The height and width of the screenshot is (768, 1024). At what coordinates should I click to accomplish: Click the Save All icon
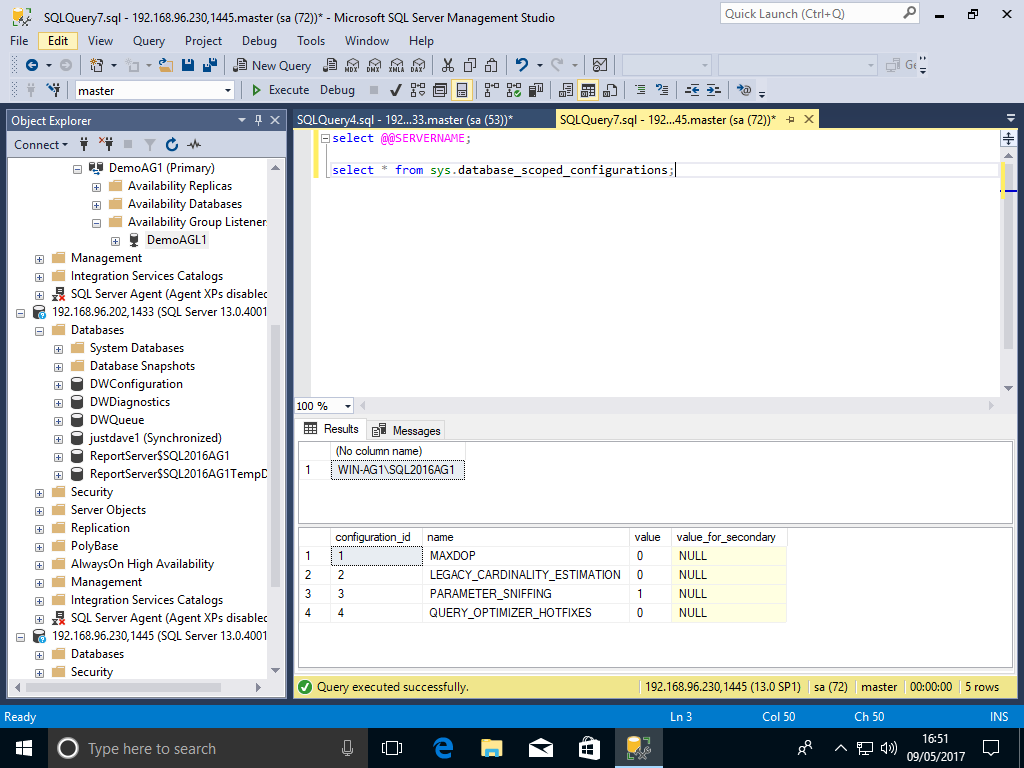210,65
